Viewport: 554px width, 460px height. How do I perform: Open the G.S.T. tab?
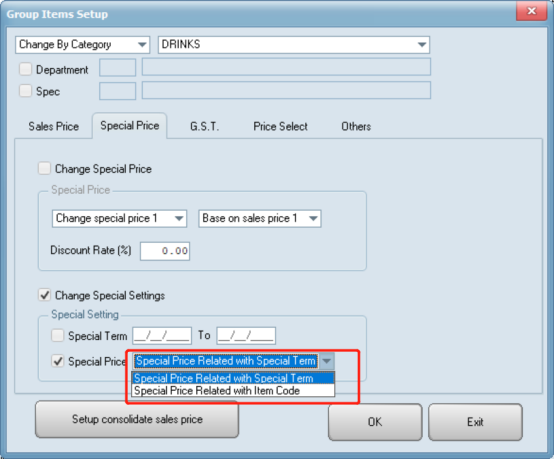coord(205,126)
